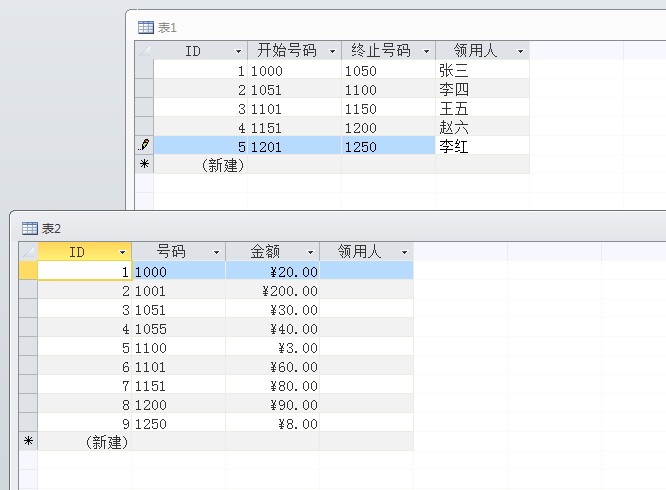Open the 领用人 column dropdown in 表1
This screenshot has height=490, width=666.
pyautogui.click(x=520, y=51)
